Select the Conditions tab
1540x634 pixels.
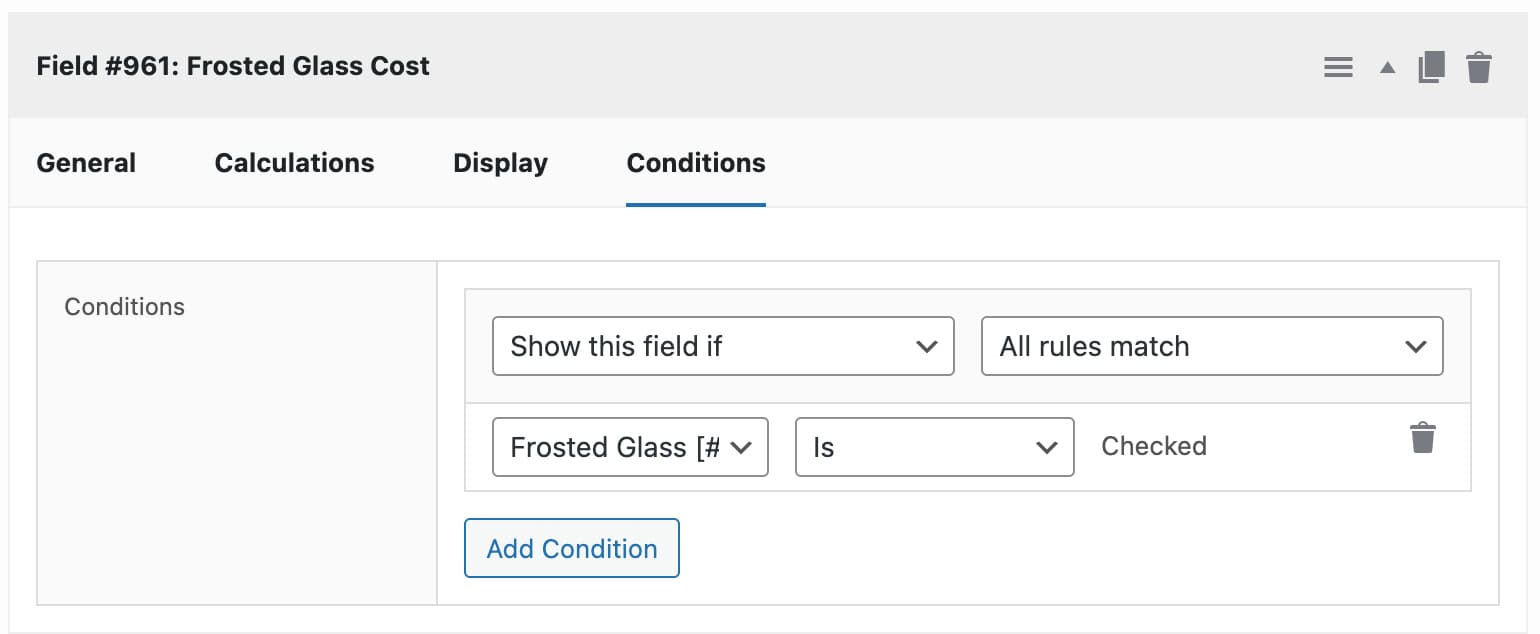click(695, 162)
